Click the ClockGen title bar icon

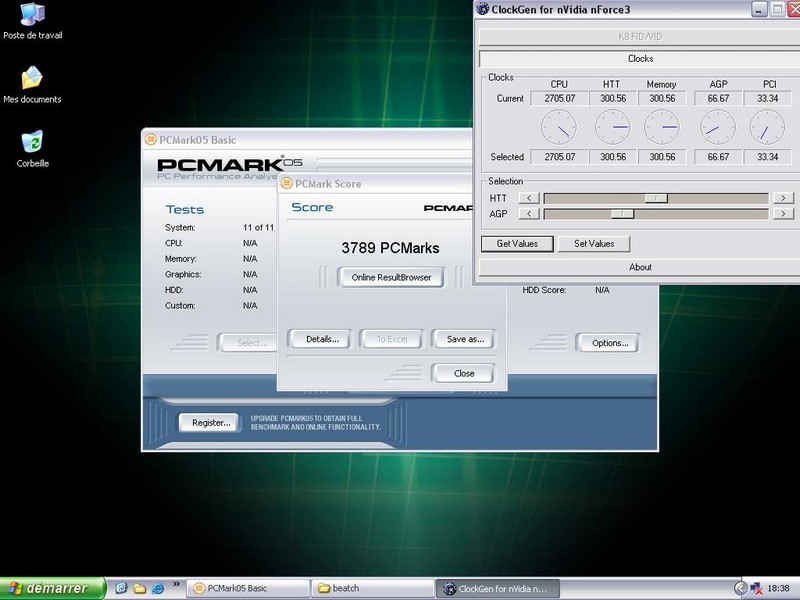pos(482,9)
